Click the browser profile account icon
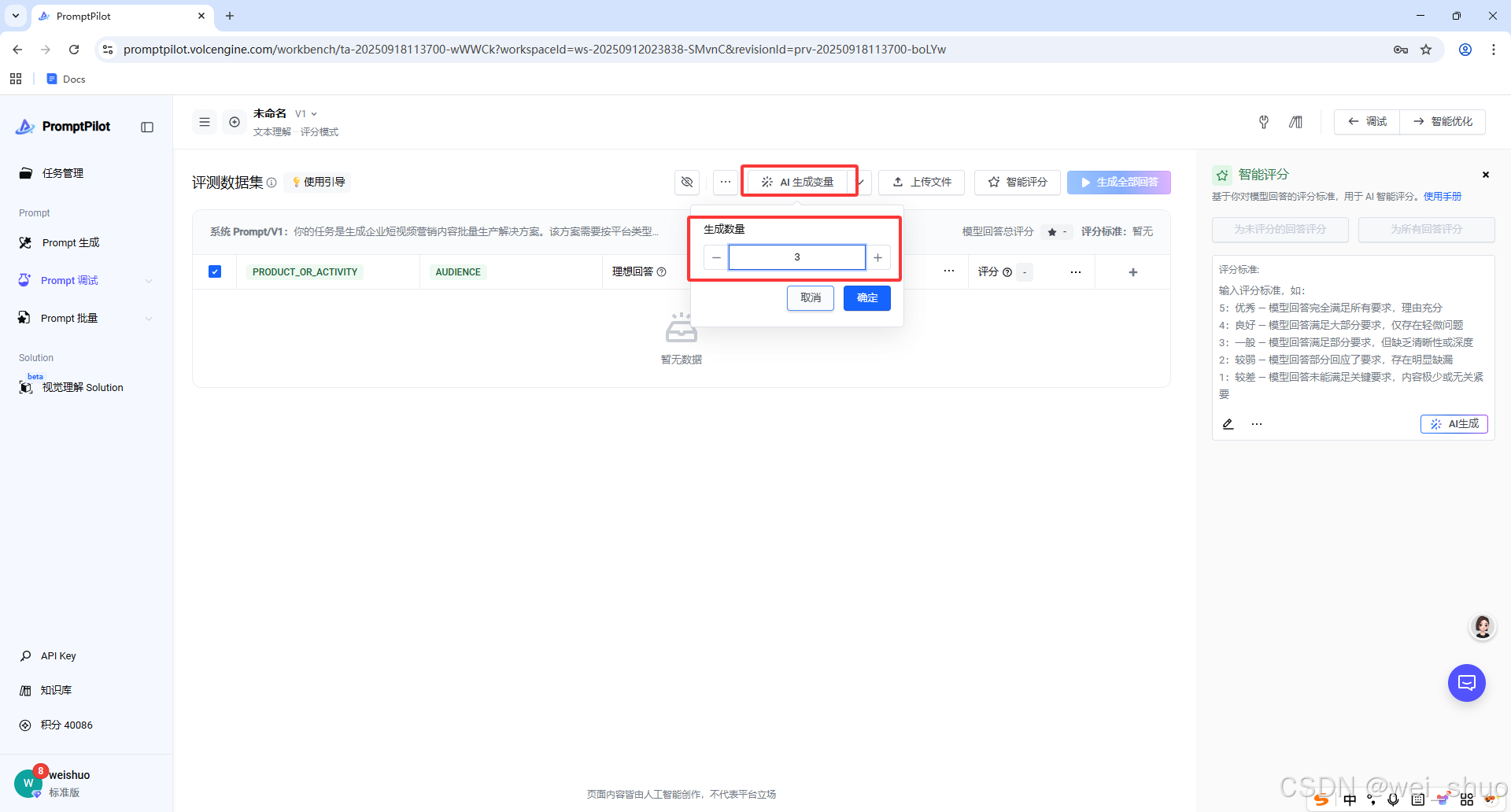This screenshot has width=1511, height=812. pyautogui.click(x=1465, y=50)
